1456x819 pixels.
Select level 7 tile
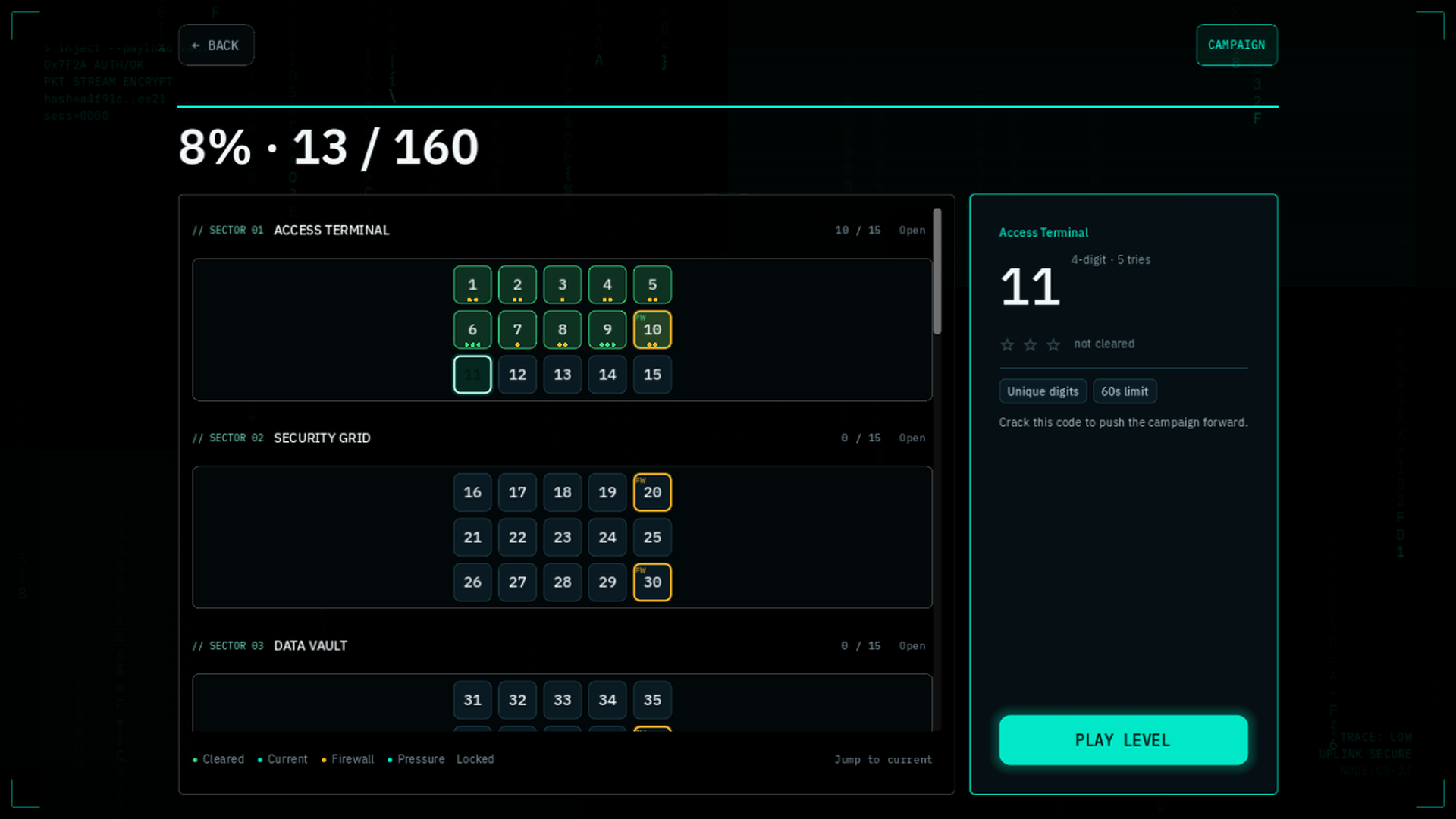[517, 330]
